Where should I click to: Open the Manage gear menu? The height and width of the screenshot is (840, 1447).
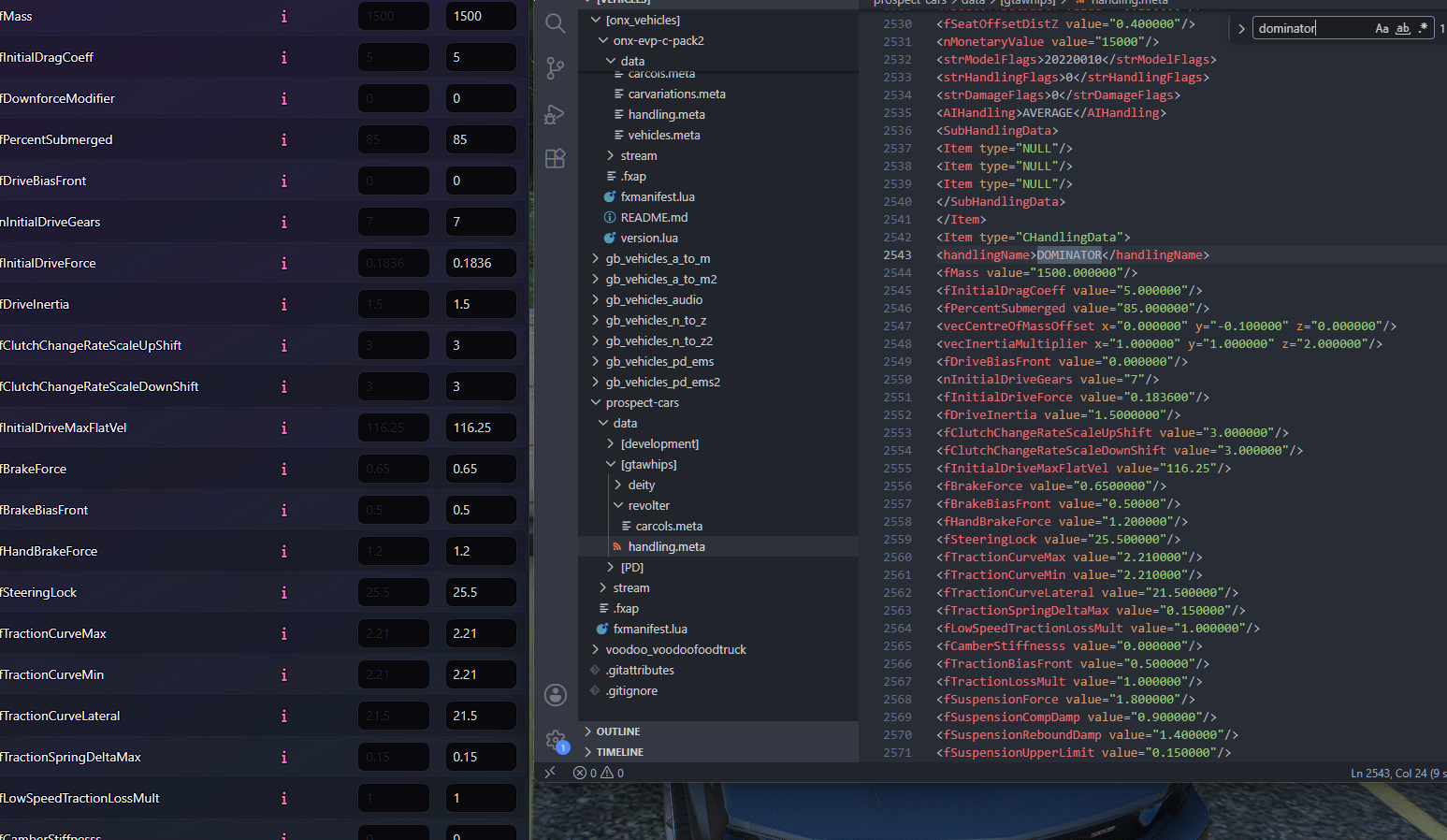[x=556, y=740]
